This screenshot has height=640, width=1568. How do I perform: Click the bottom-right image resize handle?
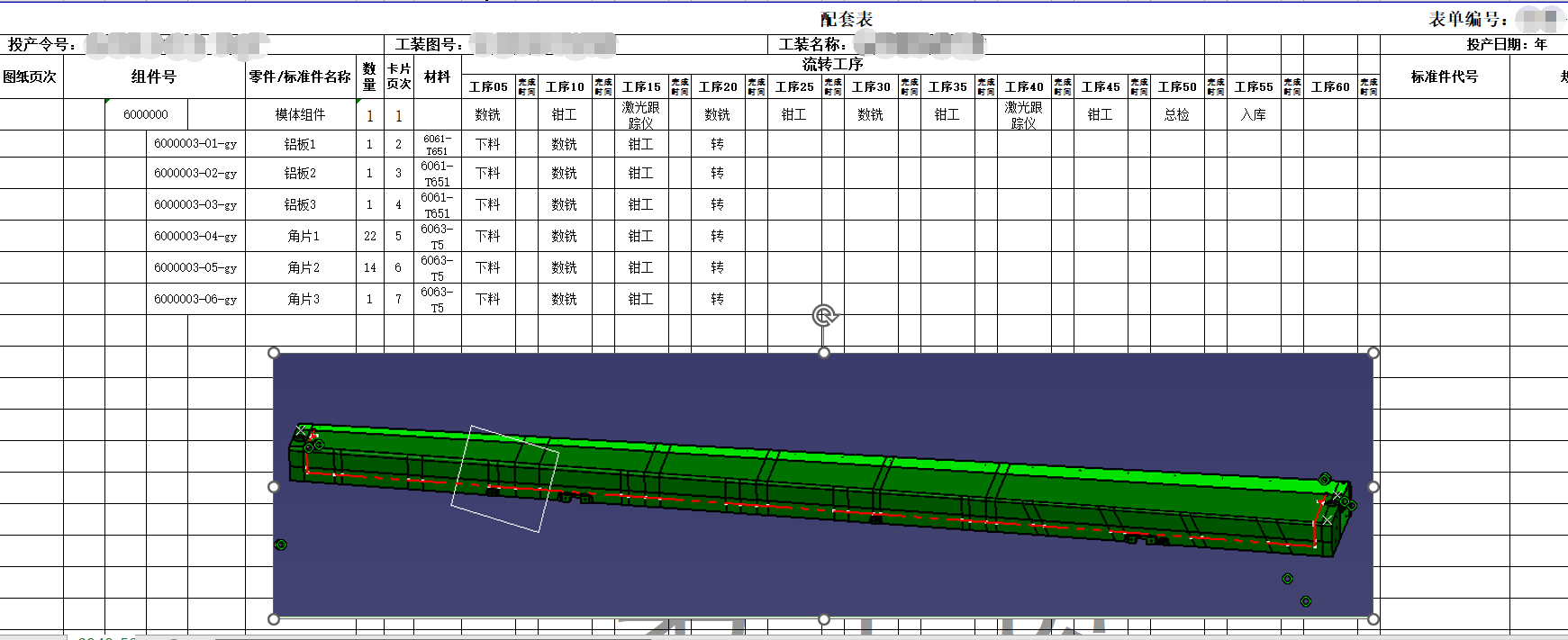(1373, 619)
